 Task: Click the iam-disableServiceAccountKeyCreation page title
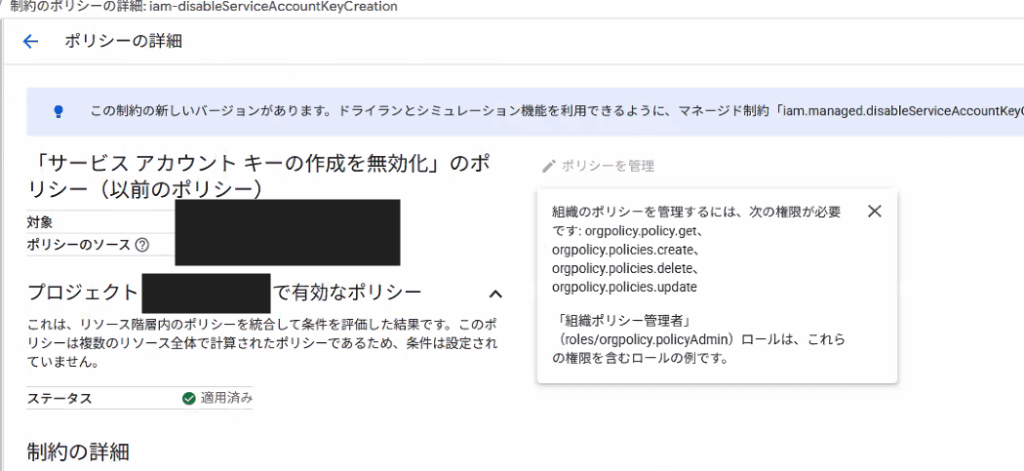(x=272, y=7)
